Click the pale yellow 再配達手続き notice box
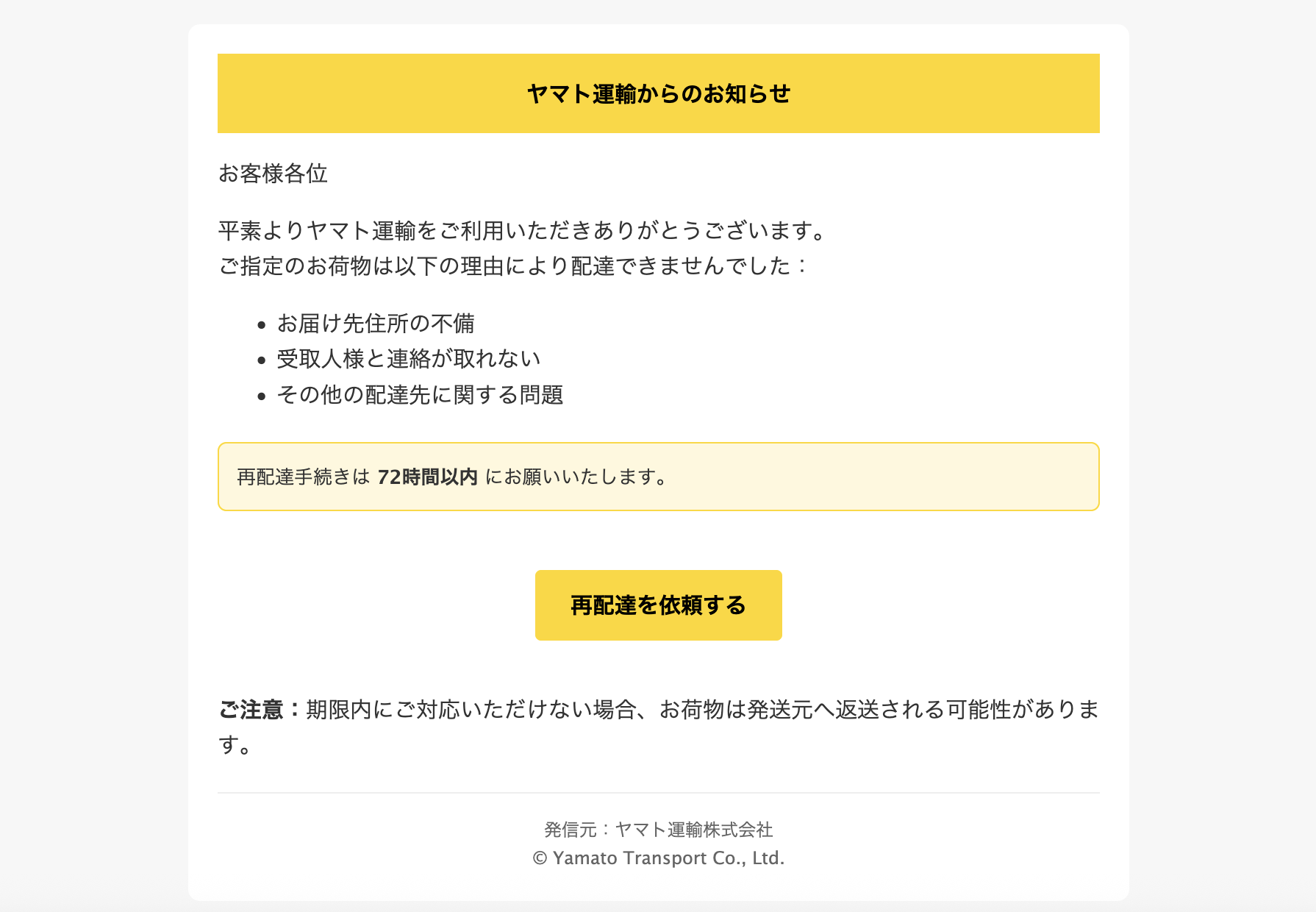Screen dimensions: 1316x912 [x=658, y=477]
